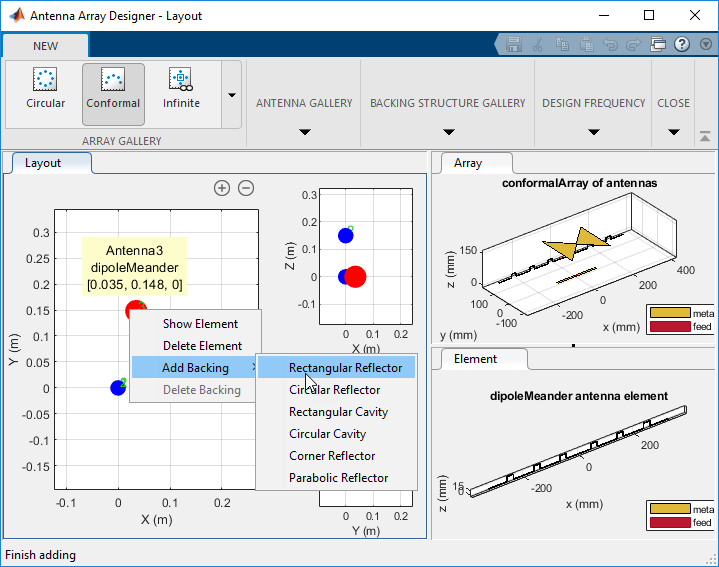The width and height of the screenshot is (719, 567).
Task: Open the Add Backing submenu
Action: (195, 368)
